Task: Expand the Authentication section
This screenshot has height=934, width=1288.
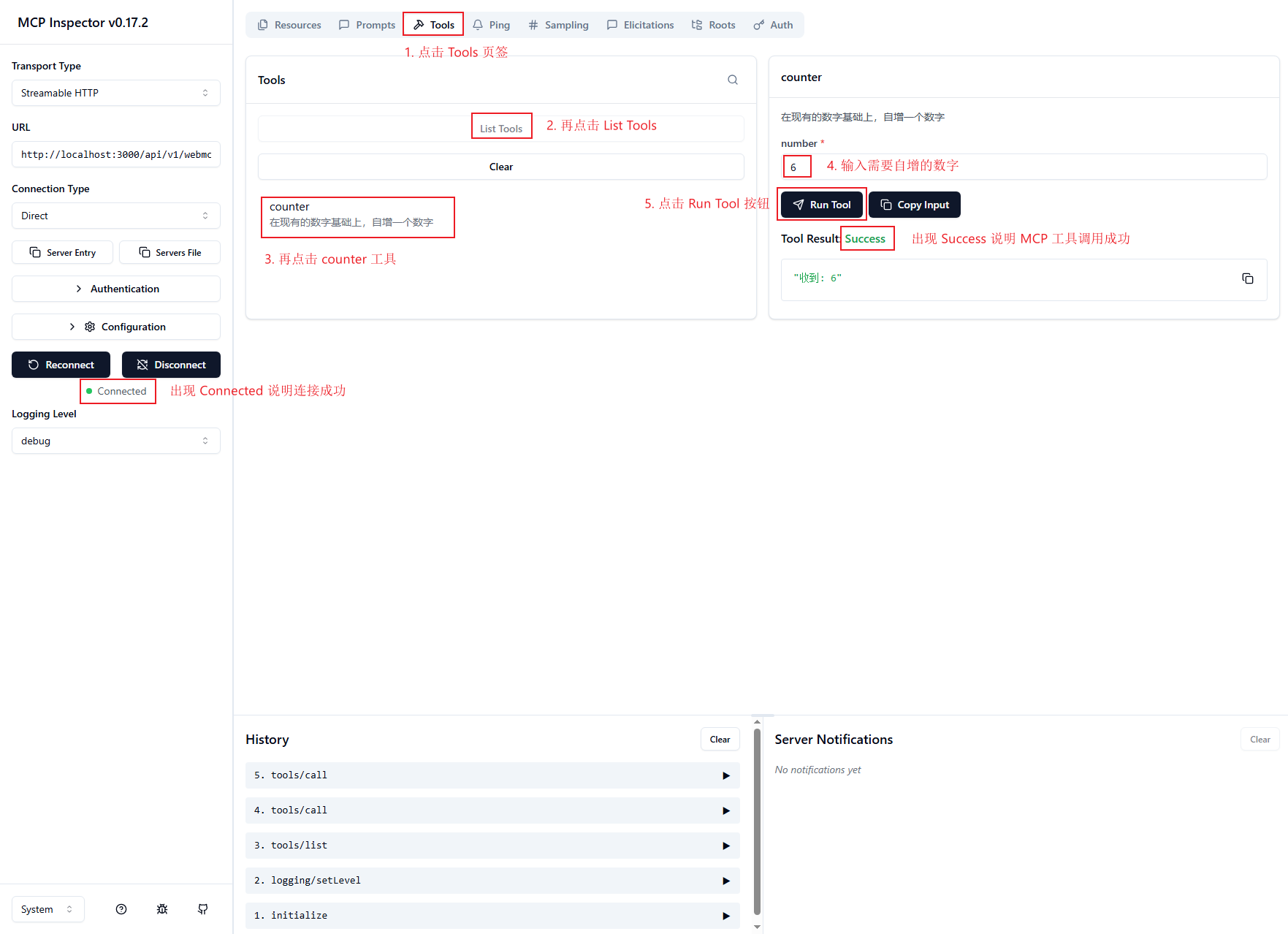Action: pos(115,289)
